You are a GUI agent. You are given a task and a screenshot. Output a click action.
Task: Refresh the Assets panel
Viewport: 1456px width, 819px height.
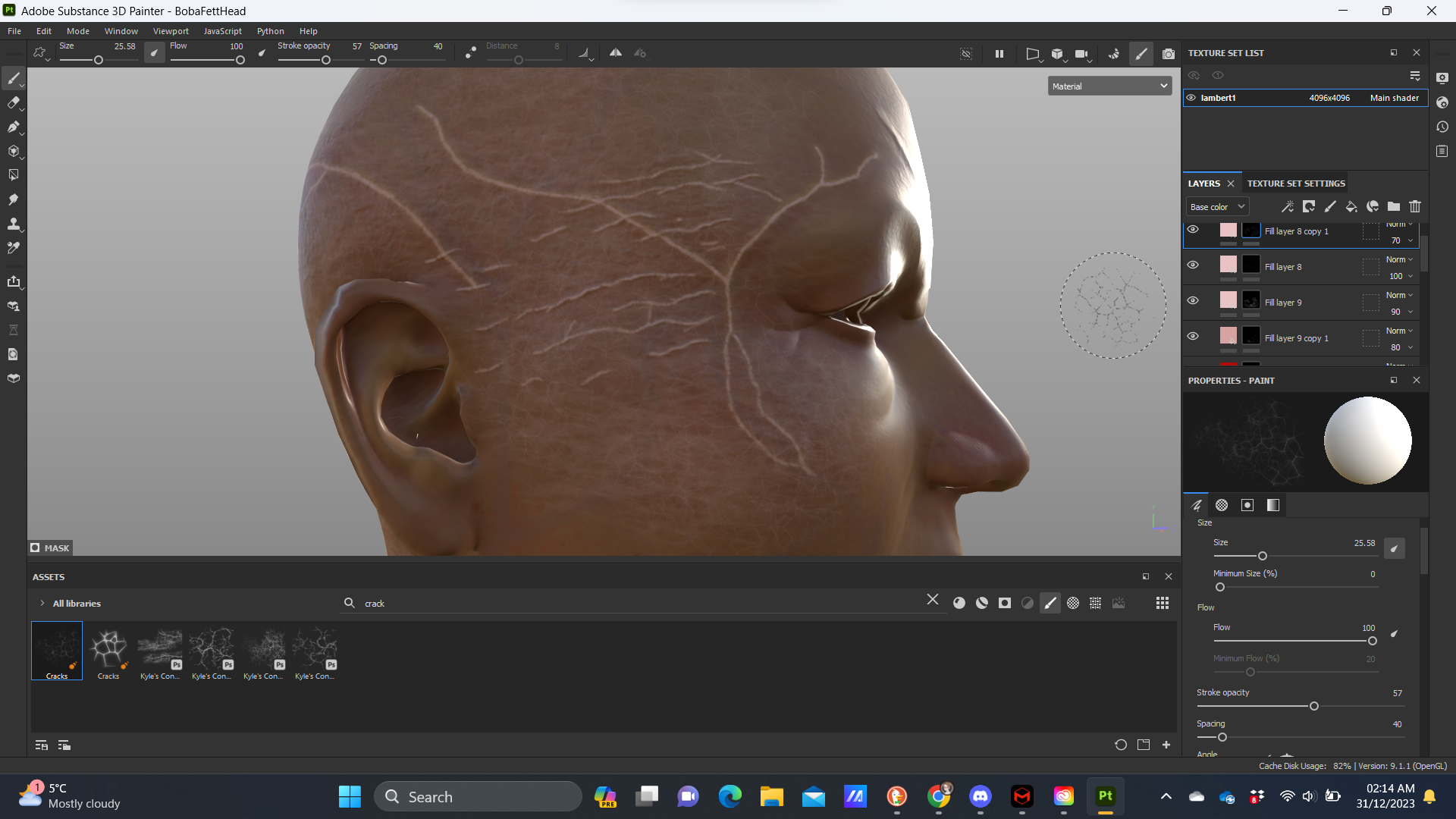1121,745
